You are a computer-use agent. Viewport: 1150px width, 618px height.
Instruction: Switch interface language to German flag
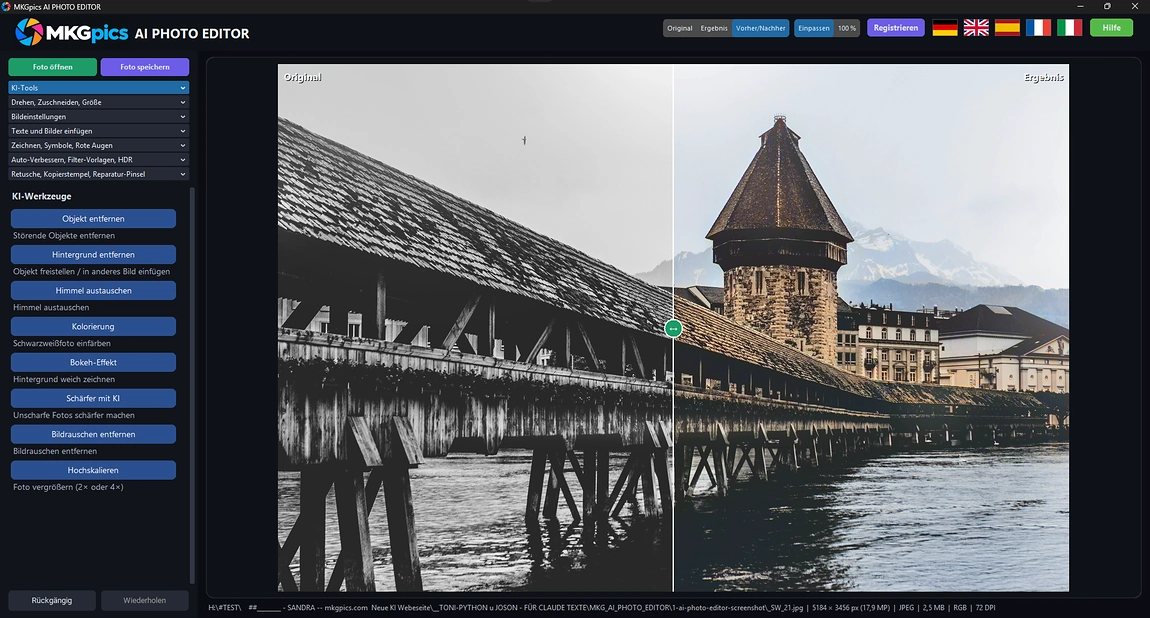pos(945,28)
